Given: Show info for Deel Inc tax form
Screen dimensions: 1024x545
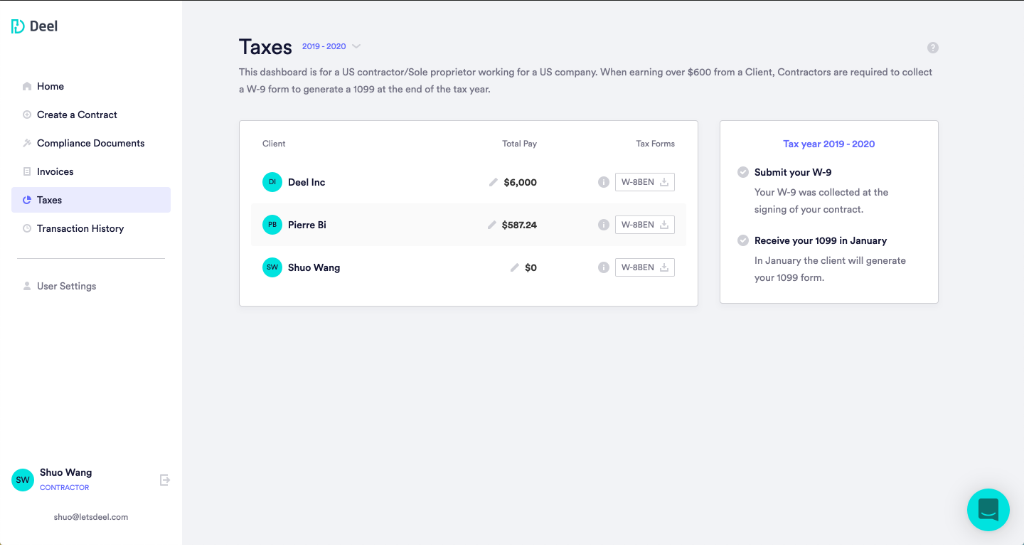Looking at the screenshot, I should pyautogui.click(x=603, y=182).
